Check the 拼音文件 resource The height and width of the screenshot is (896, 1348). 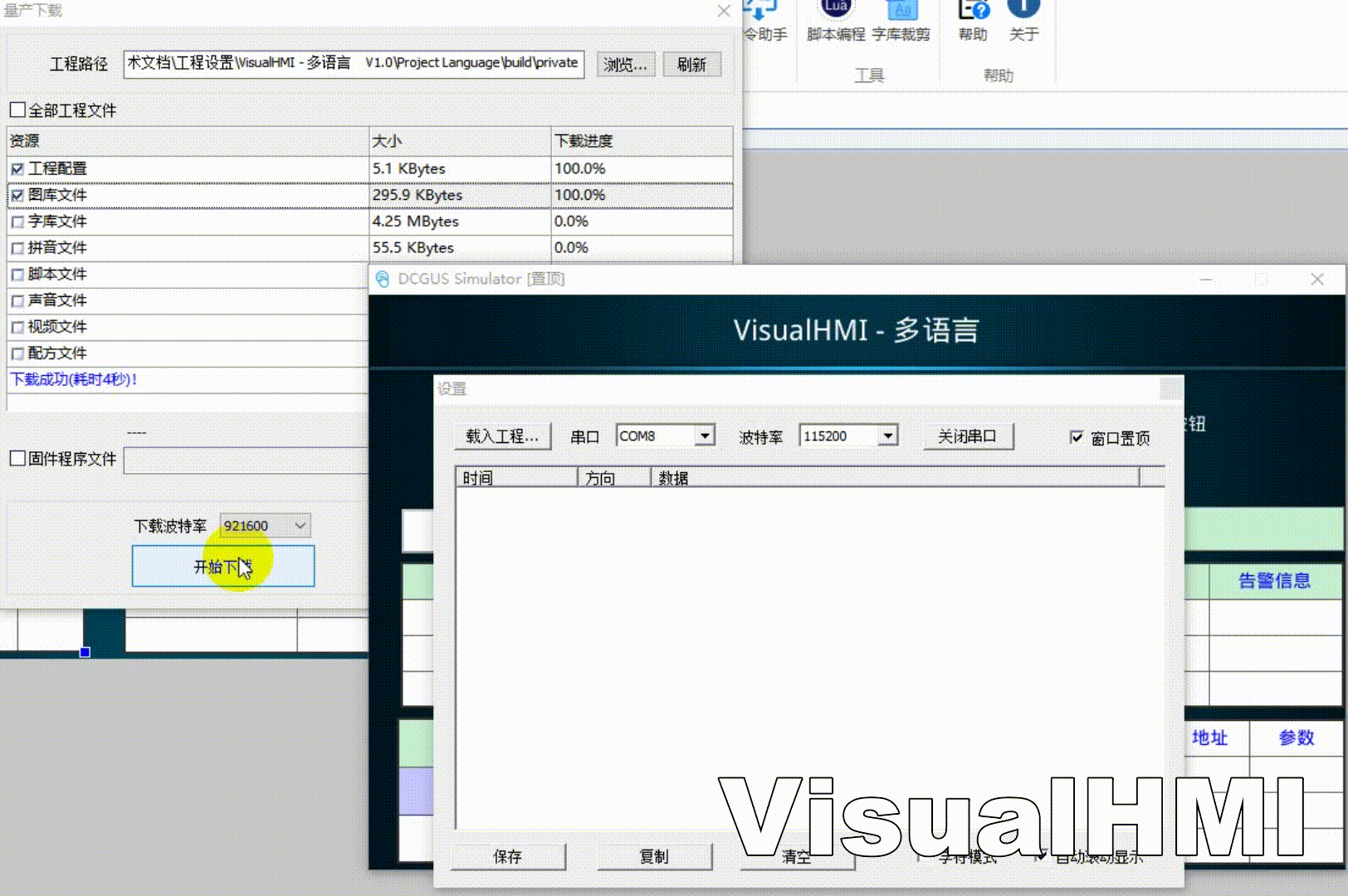(x=17, y=248)
